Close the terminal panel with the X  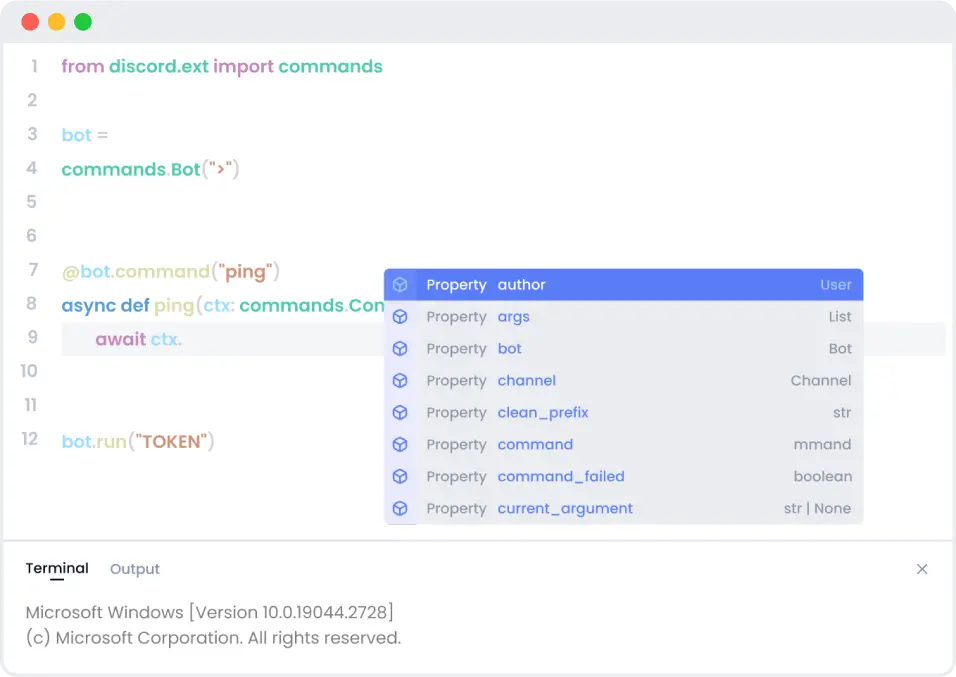pos(922,569)
